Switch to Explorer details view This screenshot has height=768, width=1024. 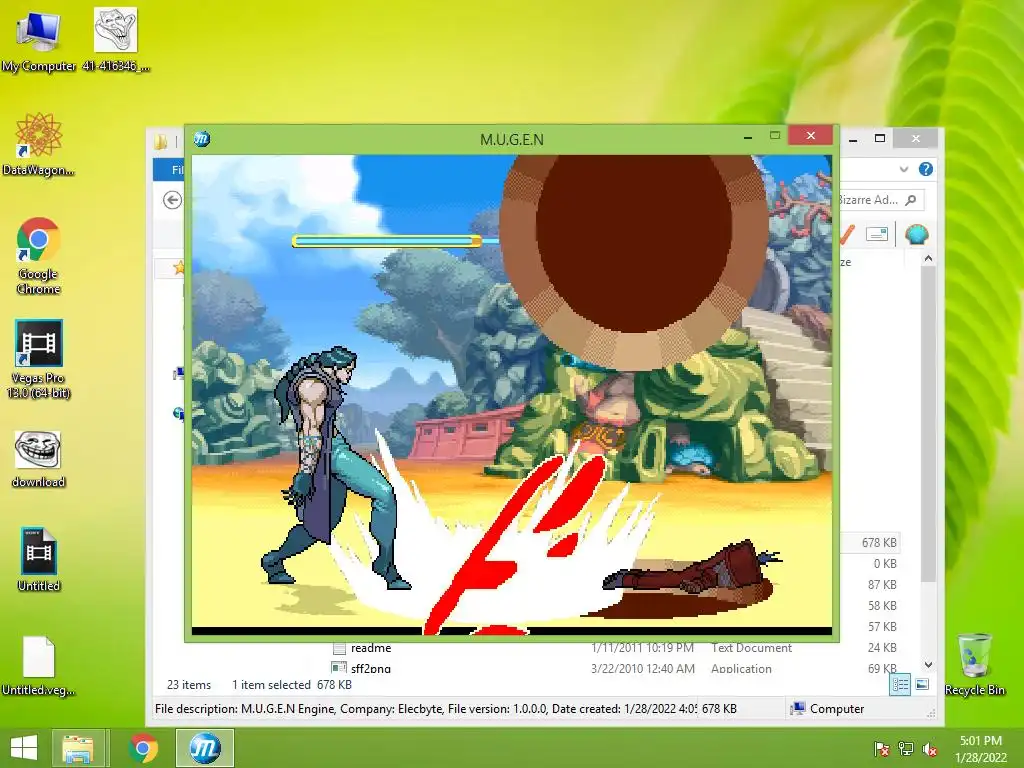point(900,684)
